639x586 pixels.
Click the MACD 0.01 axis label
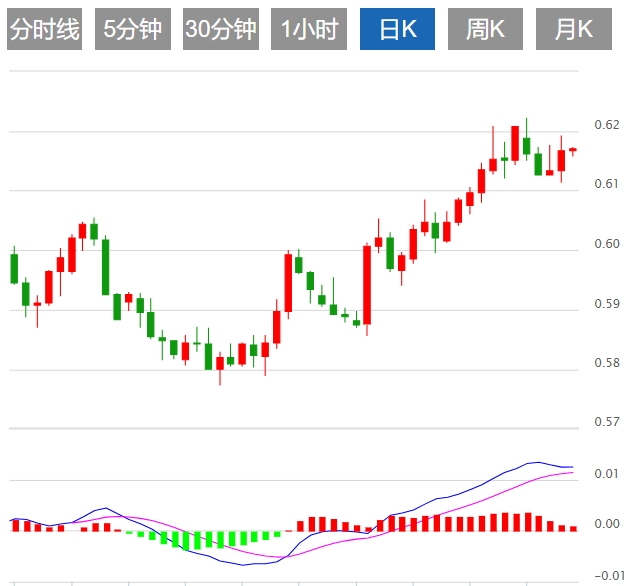[607, 474]
